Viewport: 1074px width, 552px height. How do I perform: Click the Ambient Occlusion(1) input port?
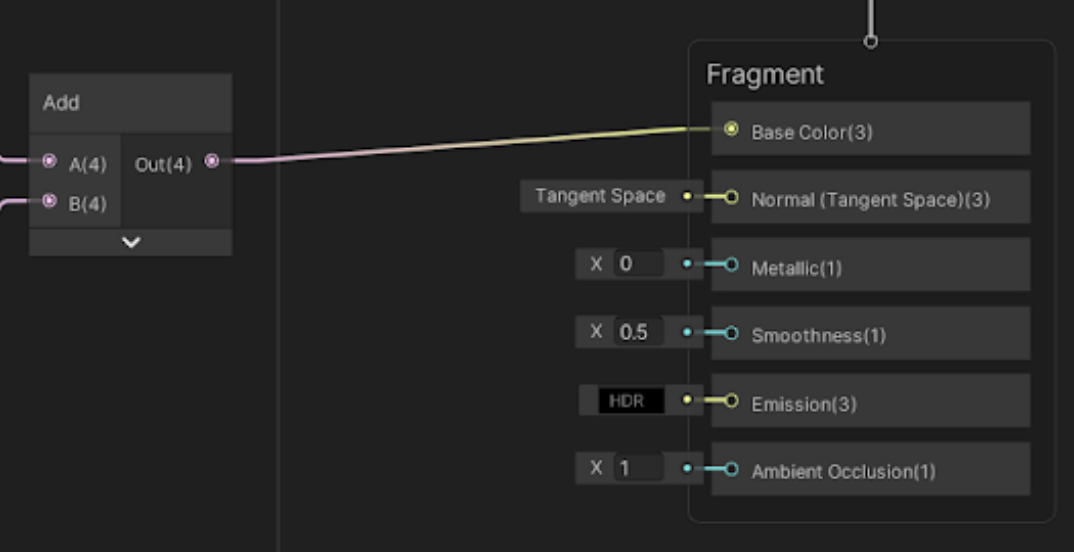pos(731,469)
